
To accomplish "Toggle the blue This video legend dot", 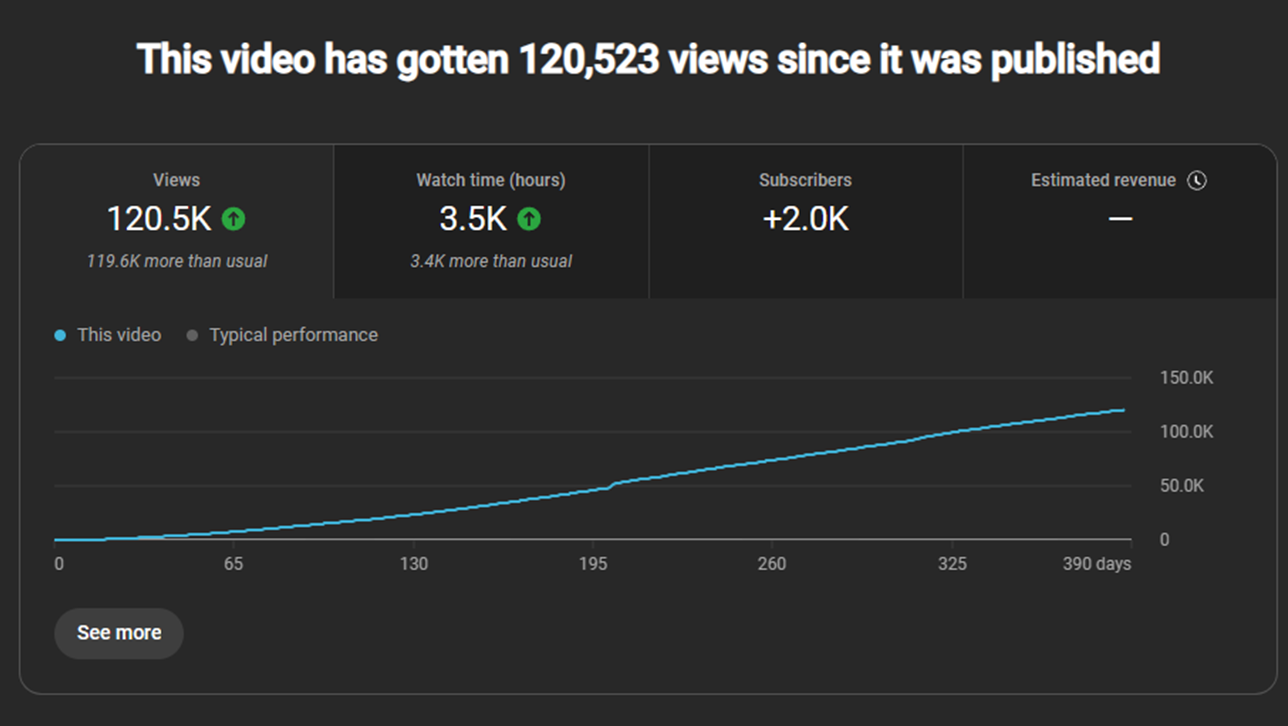I will point(60,336).
